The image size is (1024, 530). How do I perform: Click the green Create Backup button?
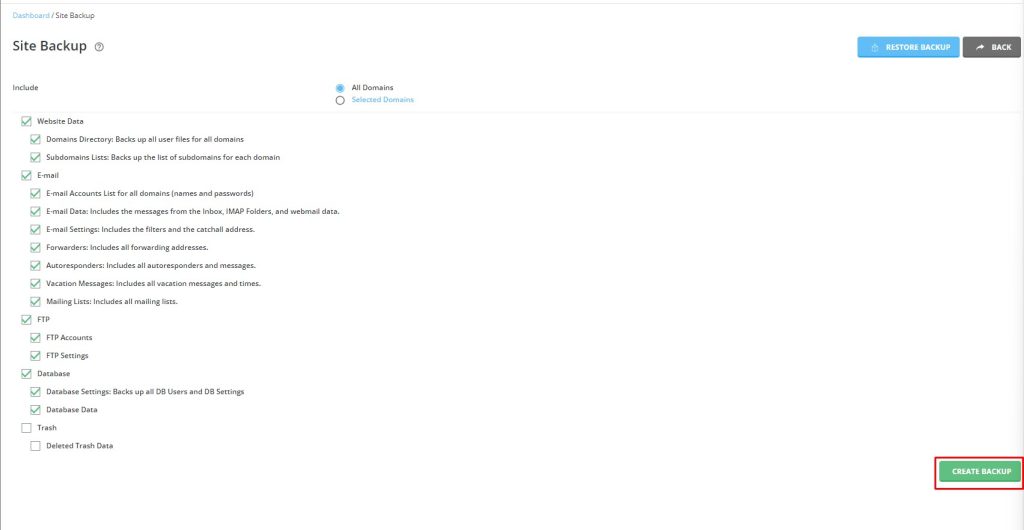click(980, 471)
